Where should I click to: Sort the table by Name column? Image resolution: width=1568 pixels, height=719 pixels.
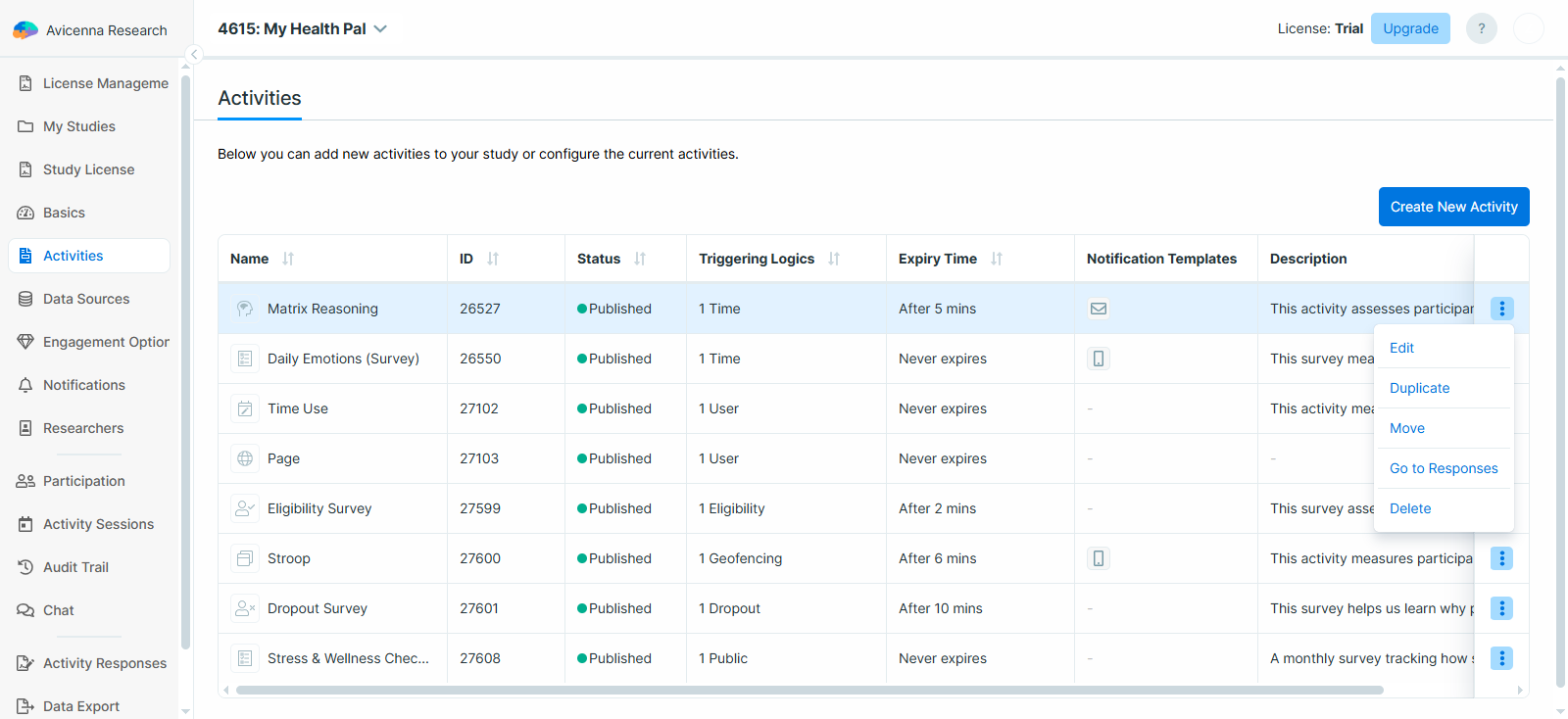pos(288,259)
